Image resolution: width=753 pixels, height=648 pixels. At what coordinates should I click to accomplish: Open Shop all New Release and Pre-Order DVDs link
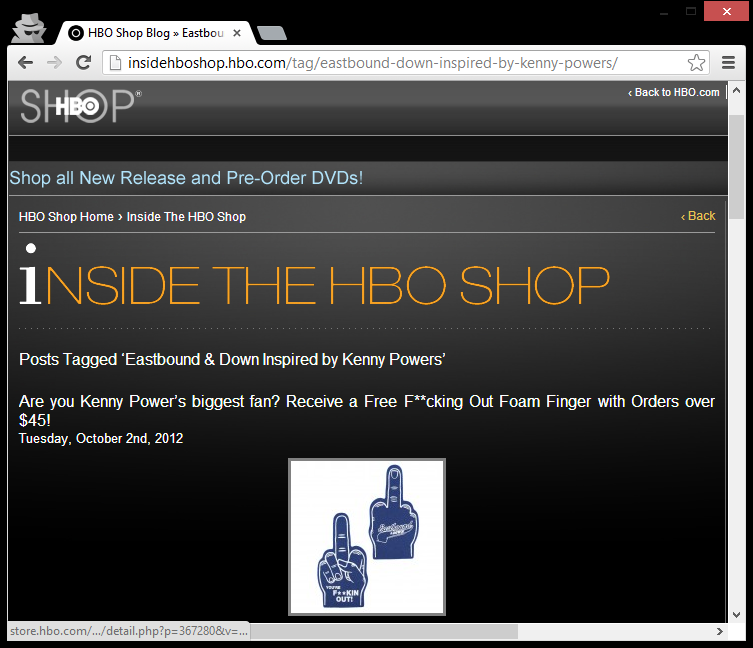coord(186,178)
